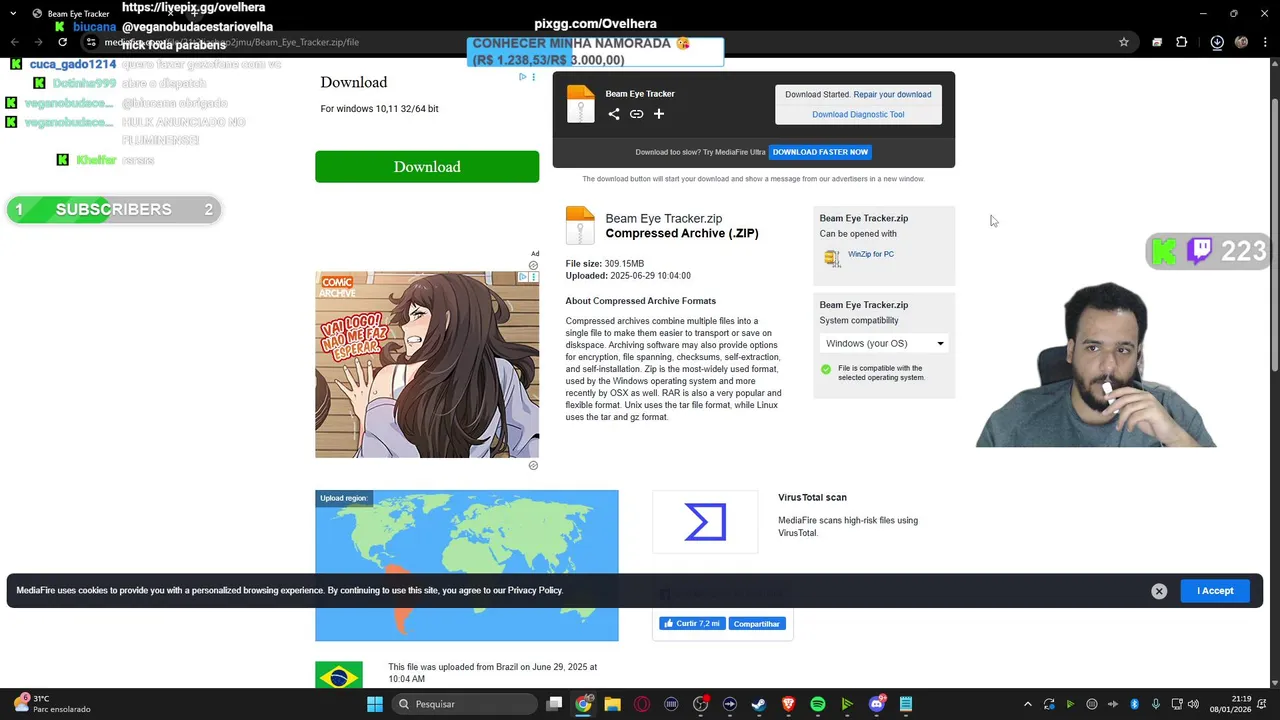The image size is (1280, 720).
Task: Click the green Download button
Action: pos(427,167)
